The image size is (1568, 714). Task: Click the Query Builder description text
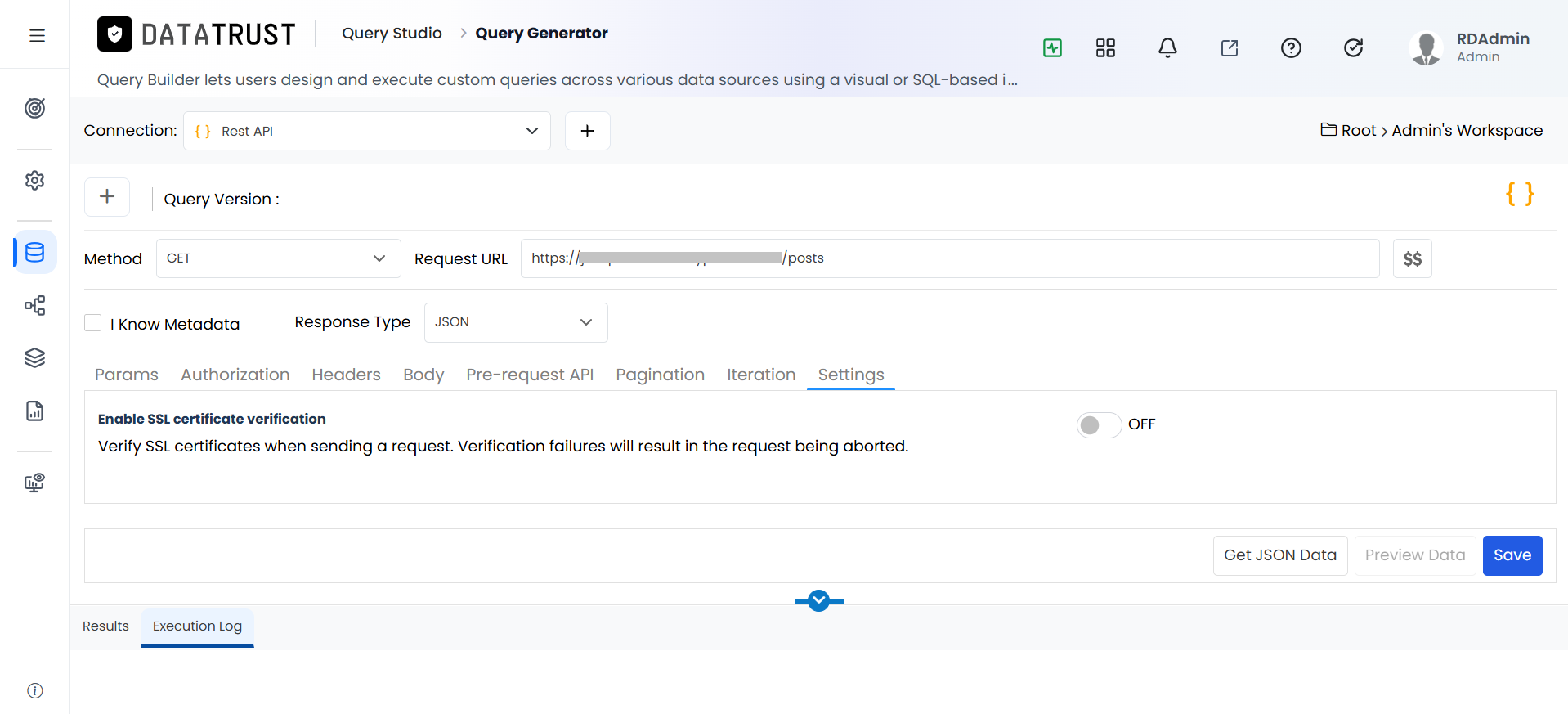click(558, 80)
